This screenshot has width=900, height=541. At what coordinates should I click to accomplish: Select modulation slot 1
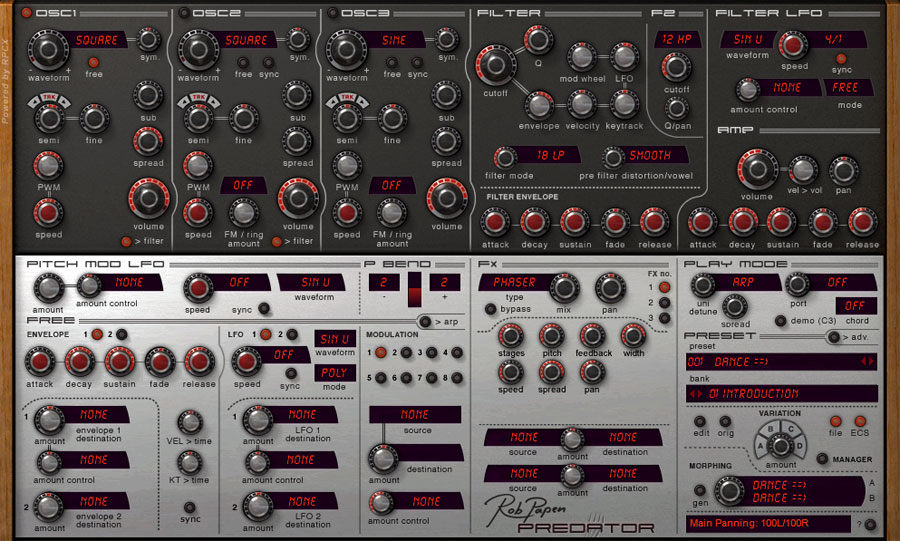click(380, 353)
